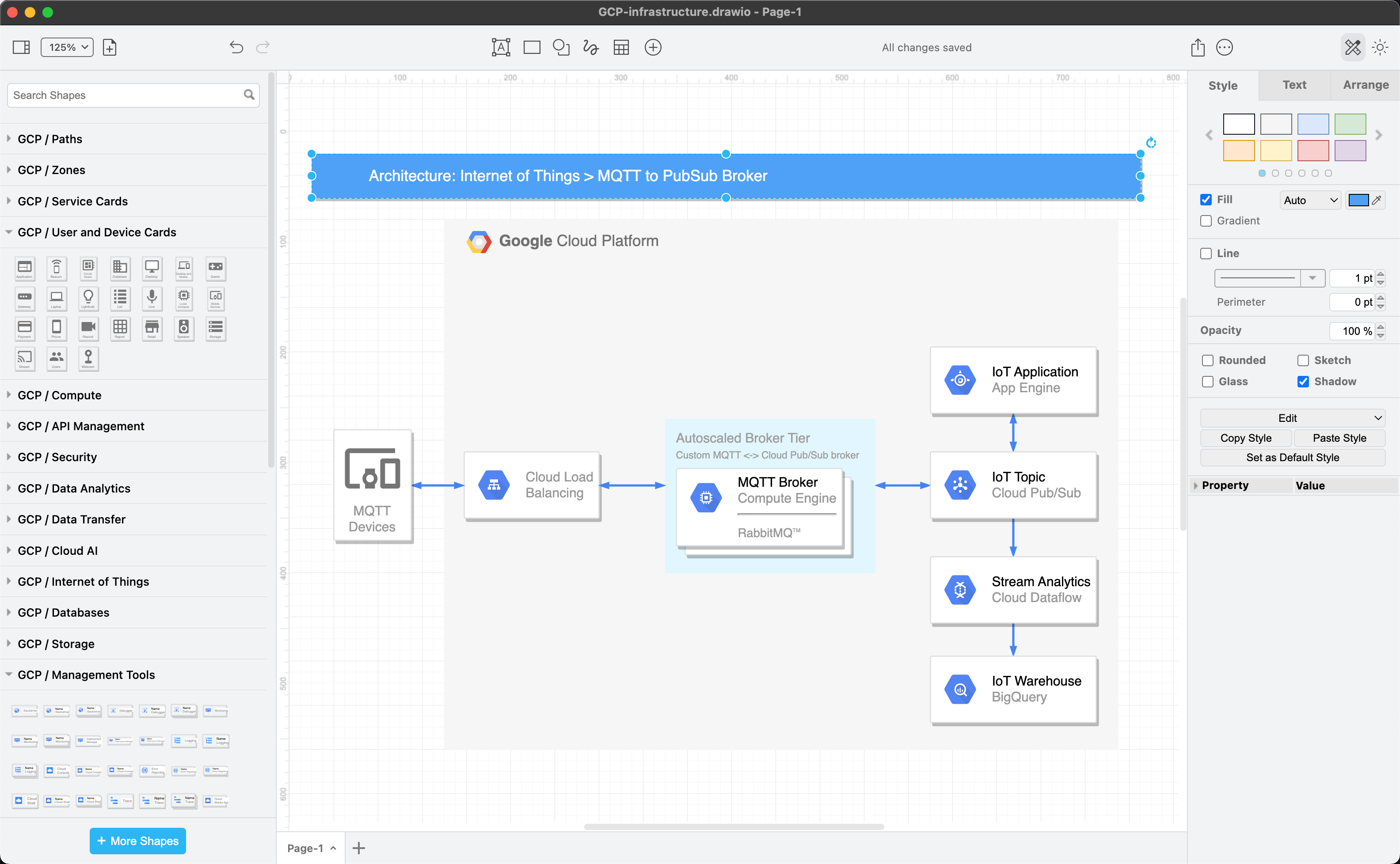This screenshot has height=864, width=1400.
Task: Select the freehand drawing tool
Action: point(590,47)
